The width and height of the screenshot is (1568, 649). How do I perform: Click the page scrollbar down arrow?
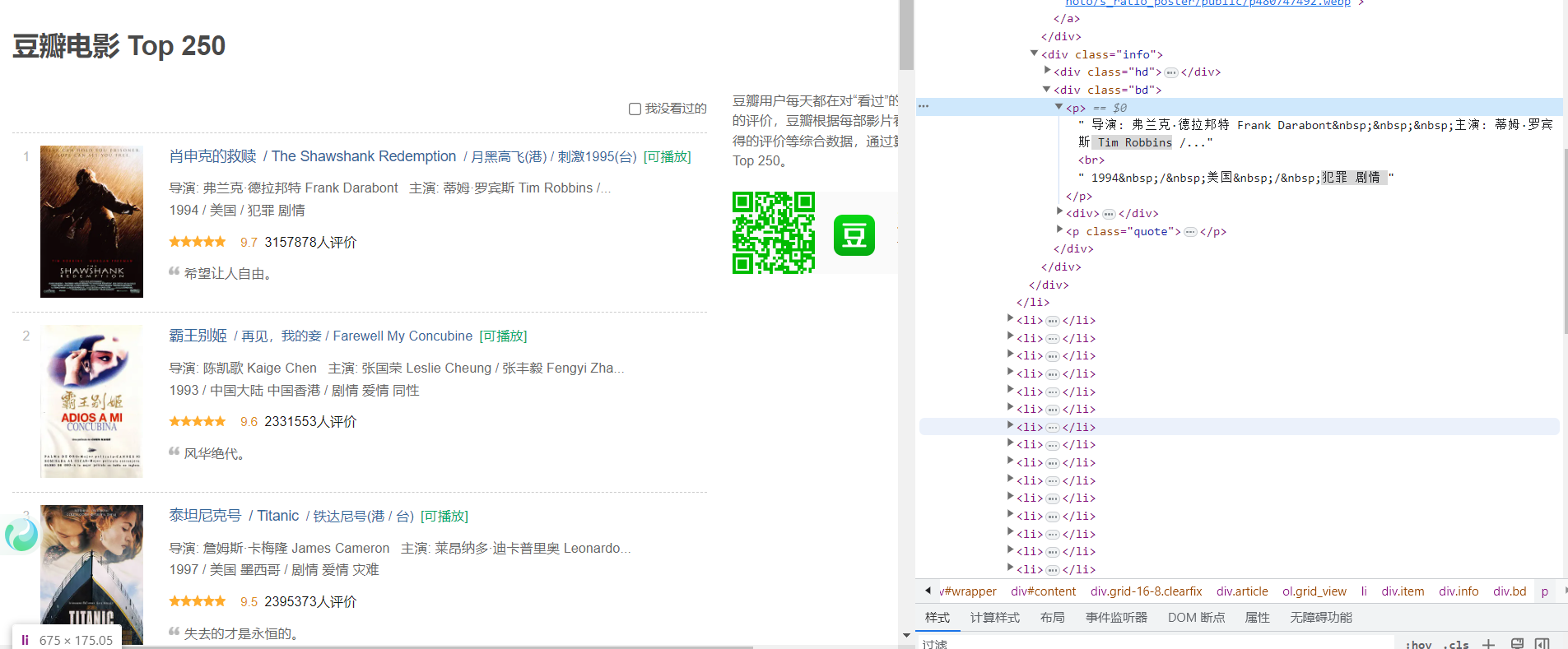pyautogui.click(x=906, y=637)
